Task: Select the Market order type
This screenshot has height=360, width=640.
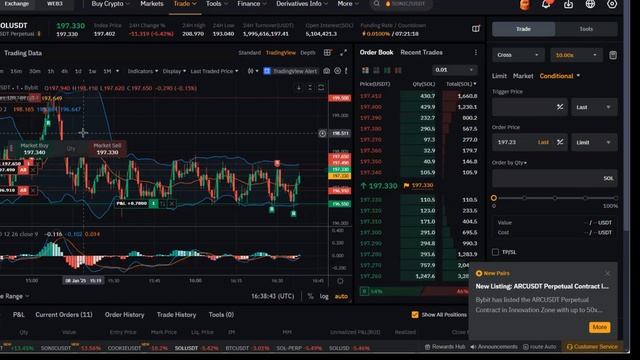Action: tap(523, 76)
